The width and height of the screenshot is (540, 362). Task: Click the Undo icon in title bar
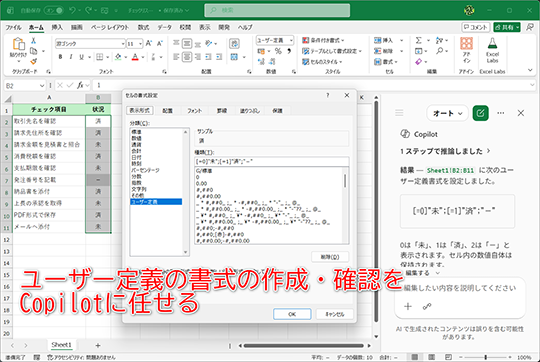(72, 10)
